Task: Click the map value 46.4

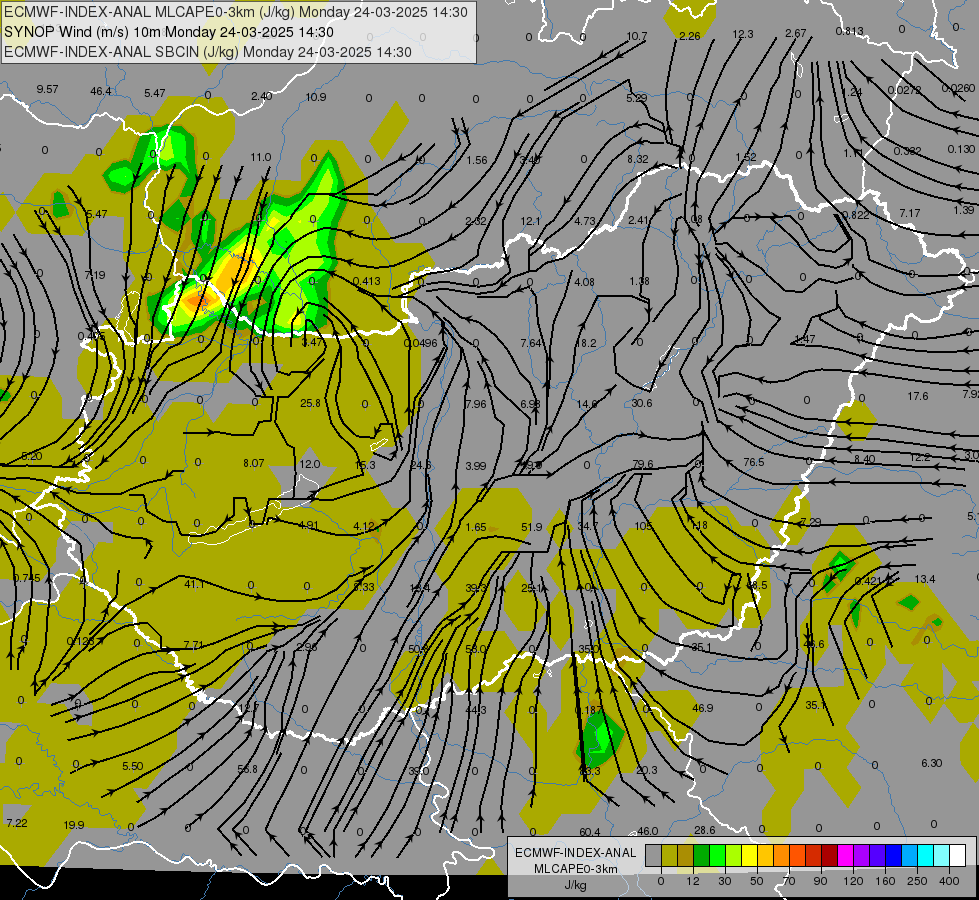Action: click(x=101, y=91)
